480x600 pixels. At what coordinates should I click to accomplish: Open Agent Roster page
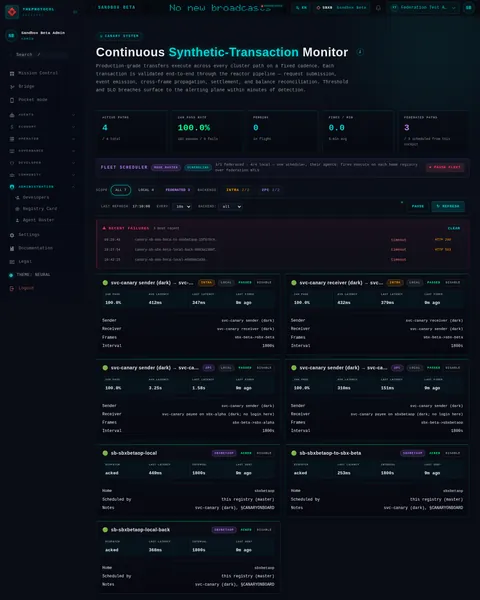coord(38,220)
